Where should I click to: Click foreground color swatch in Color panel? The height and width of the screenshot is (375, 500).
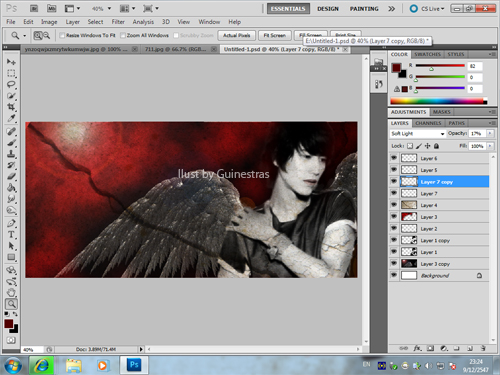(x=396, y=68)
